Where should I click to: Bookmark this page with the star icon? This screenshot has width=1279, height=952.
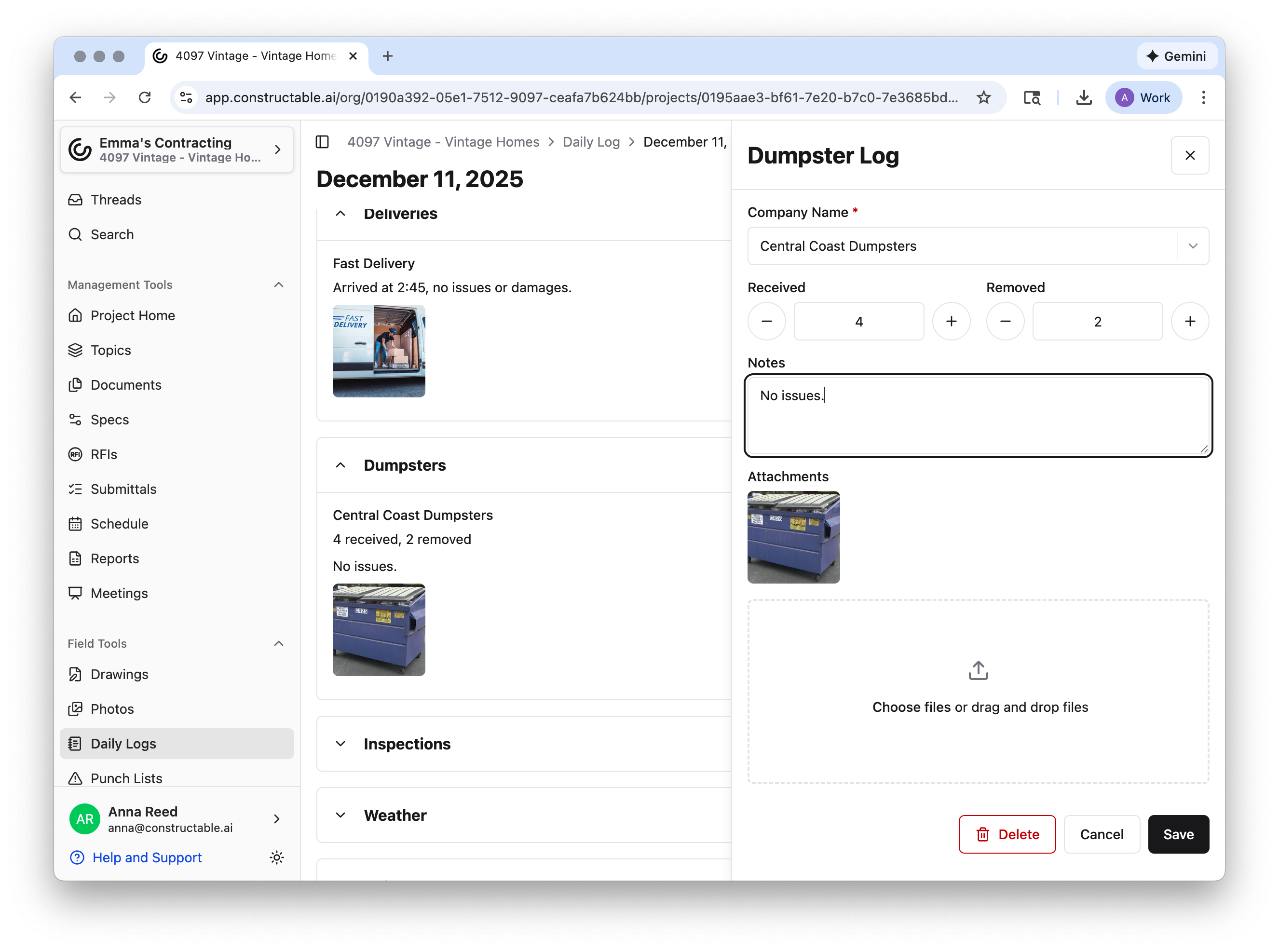(x=983, y=97)
